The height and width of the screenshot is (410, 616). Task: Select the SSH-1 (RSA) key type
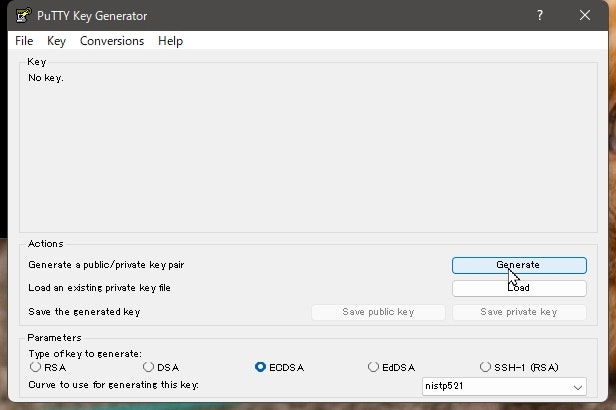(519, 368)
